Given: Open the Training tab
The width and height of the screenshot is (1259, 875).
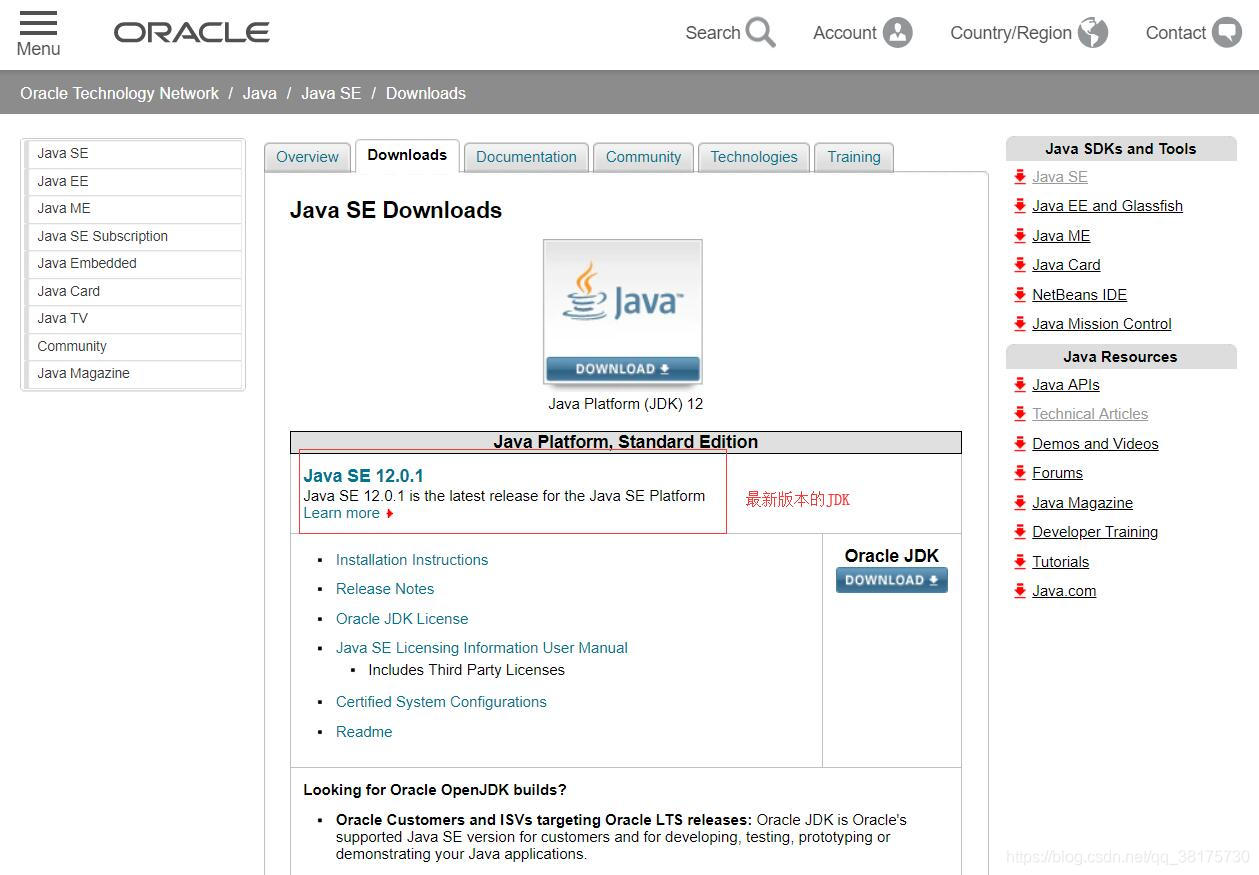Looking at the screenshot, I should [854, 157].
